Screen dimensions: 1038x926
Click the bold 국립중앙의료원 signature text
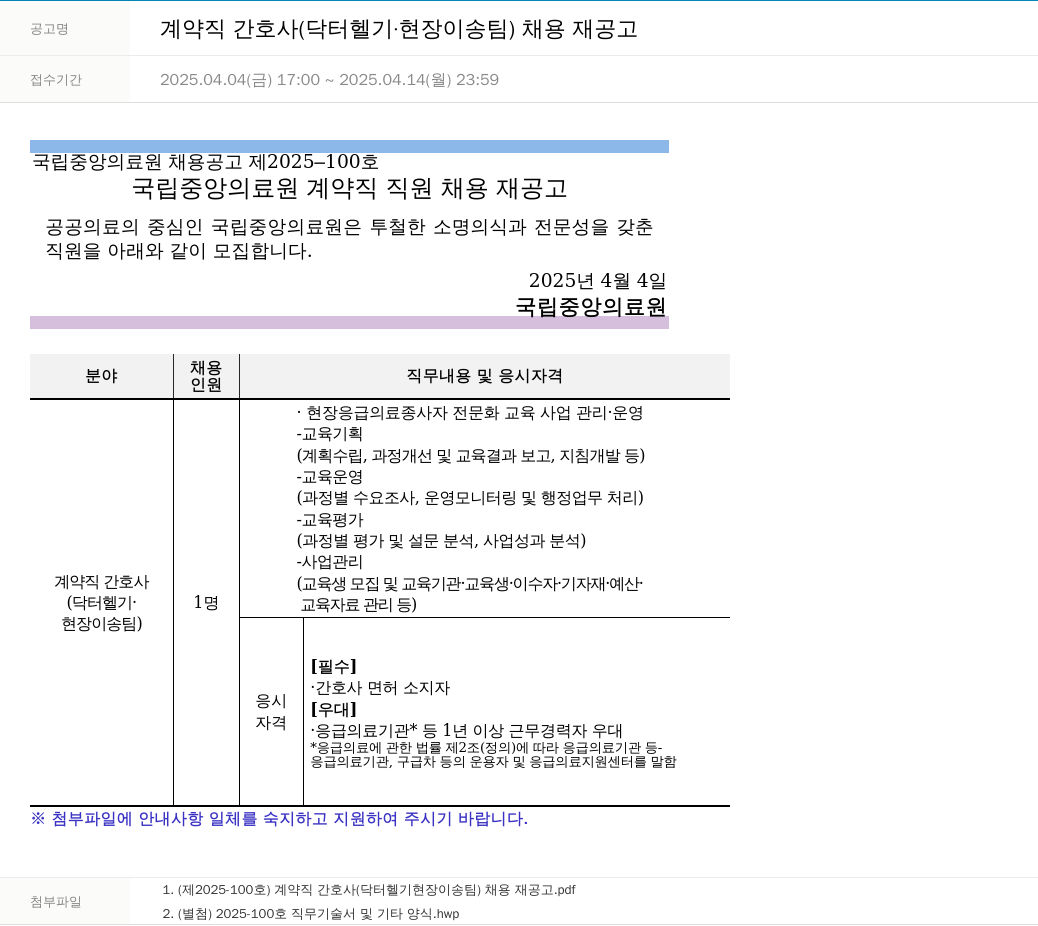[590, 306]
